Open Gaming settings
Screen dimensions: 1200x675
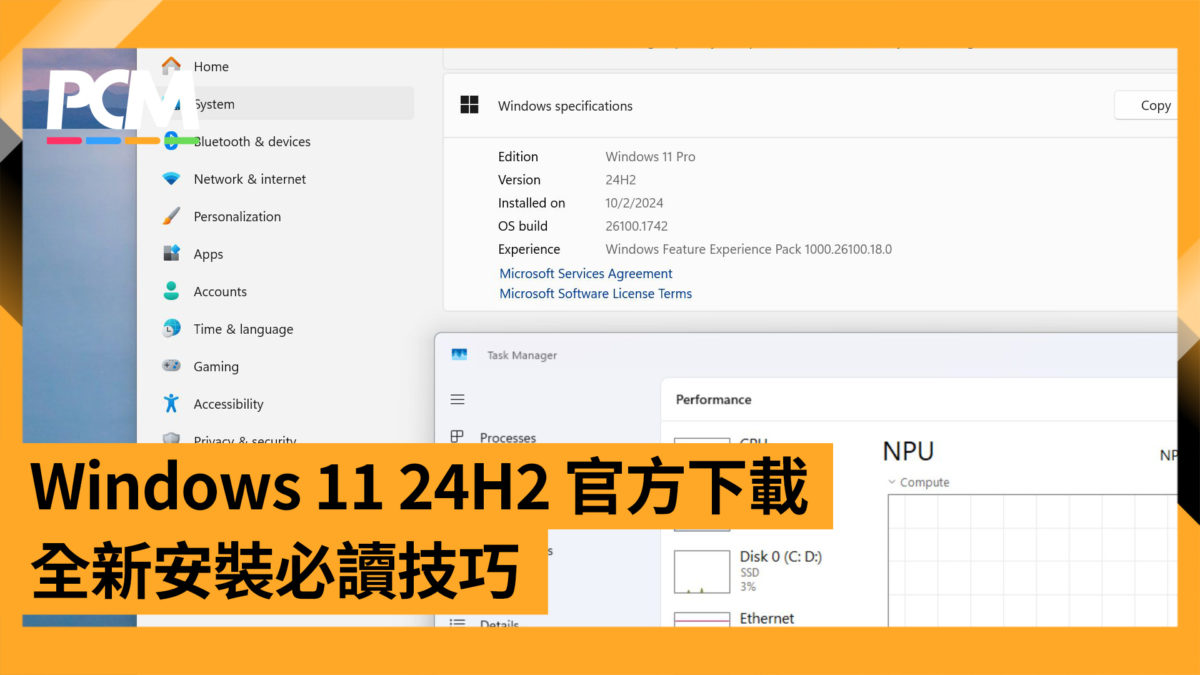click(215, 366)
